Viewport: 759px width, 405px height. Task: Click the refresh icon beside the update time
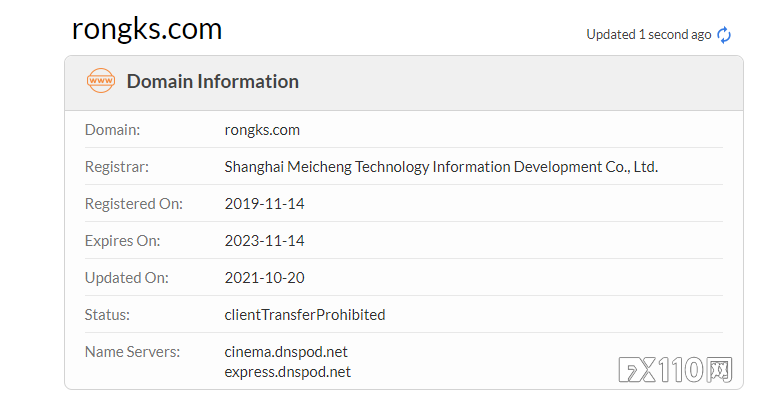[x=725, y=35]
